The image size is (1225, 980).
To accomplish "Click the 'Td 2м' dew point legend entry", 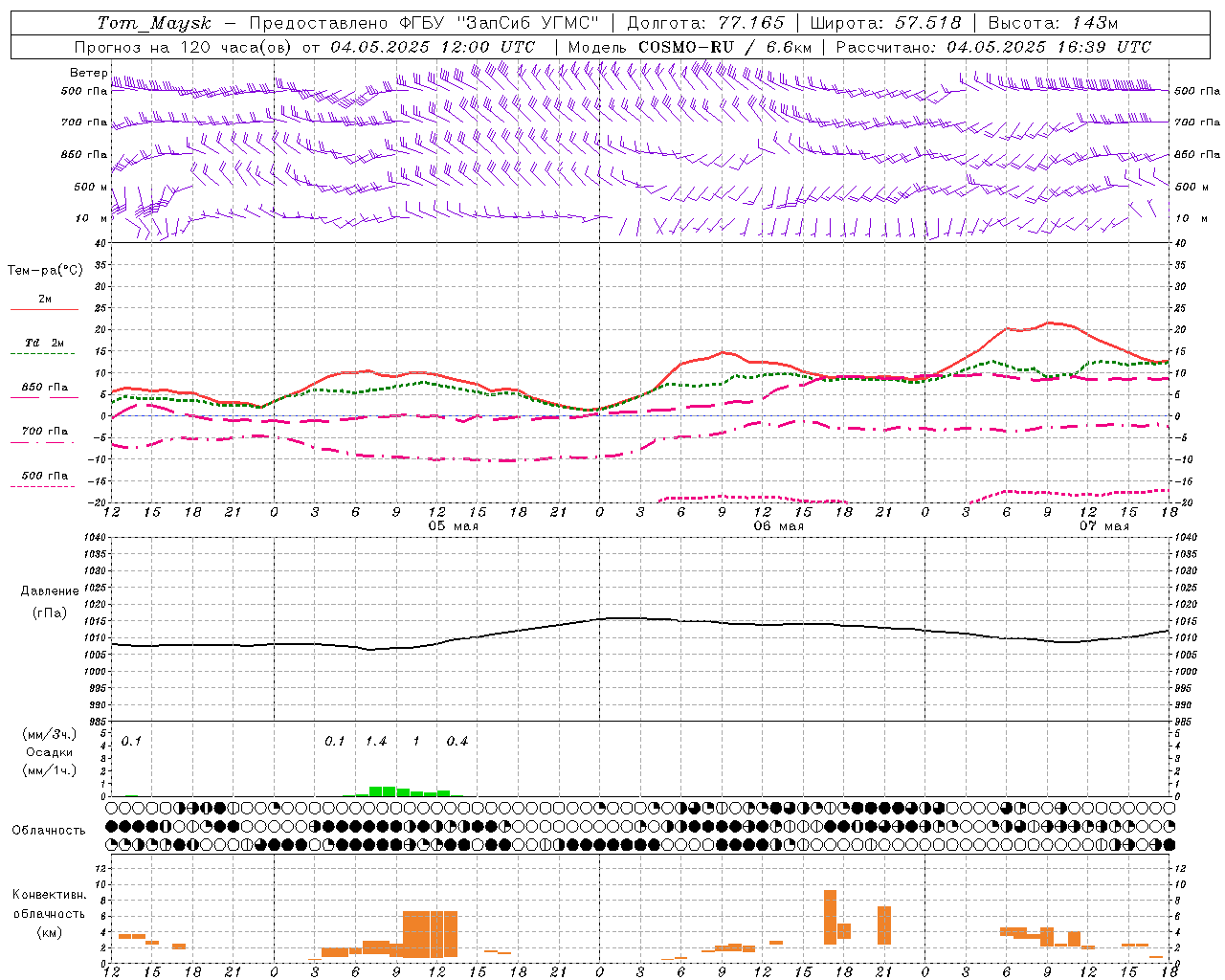I will [x=45, y=343].
